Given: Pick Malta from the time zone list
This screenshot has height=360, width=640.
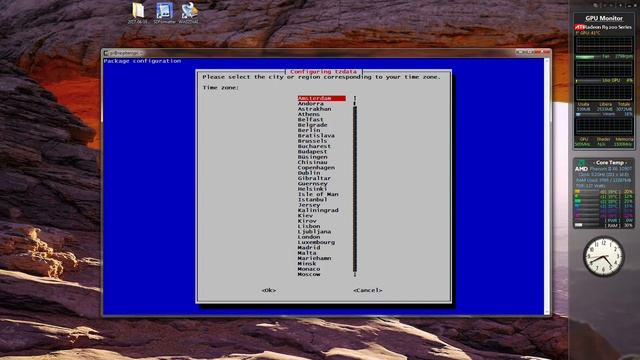Looking at the screenshot, I should point(307,253).
